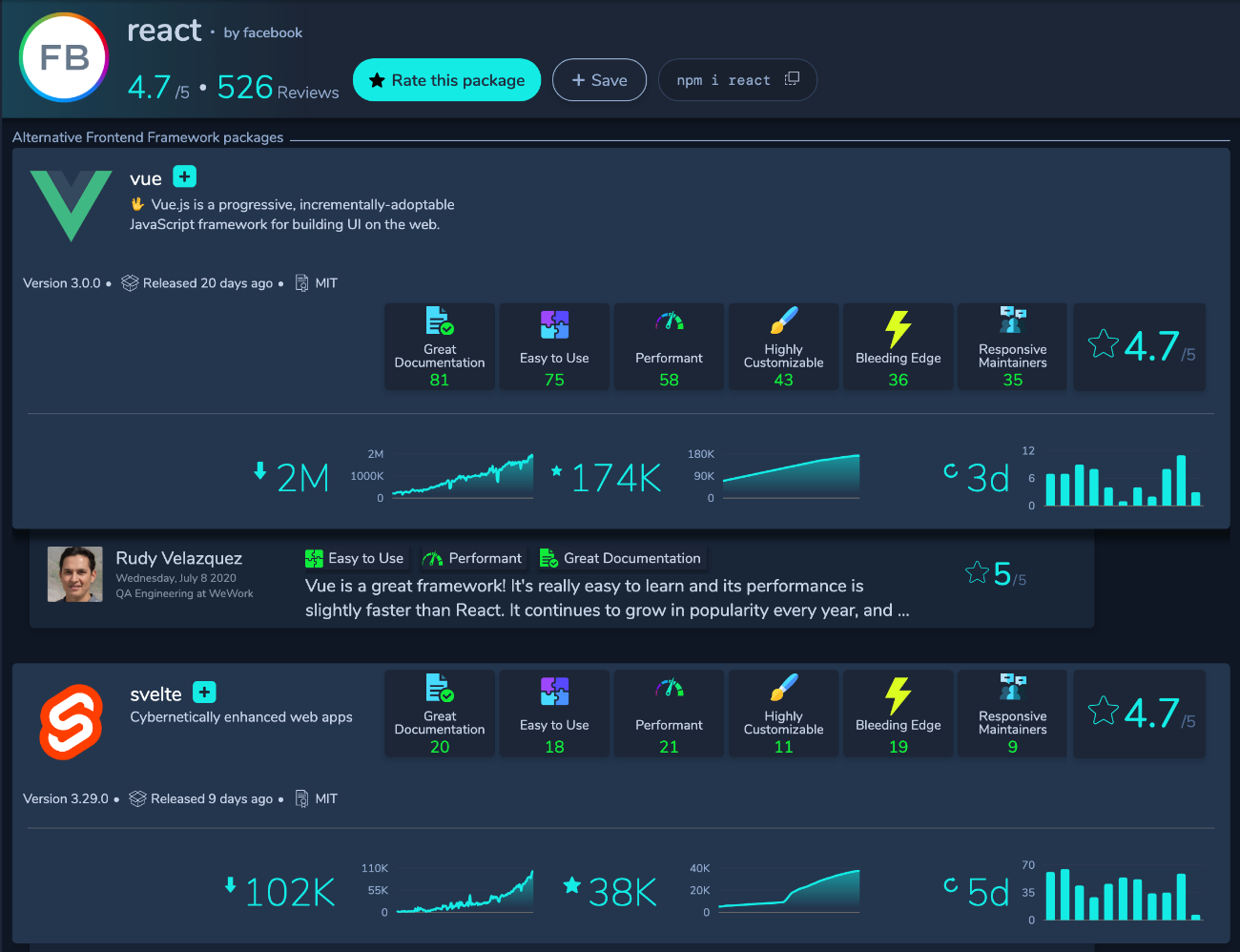The width and height of the screenshot is (1240, 952).
Task: Select svelte Easy to Use badge 18
Action: (x=554, y=714)
